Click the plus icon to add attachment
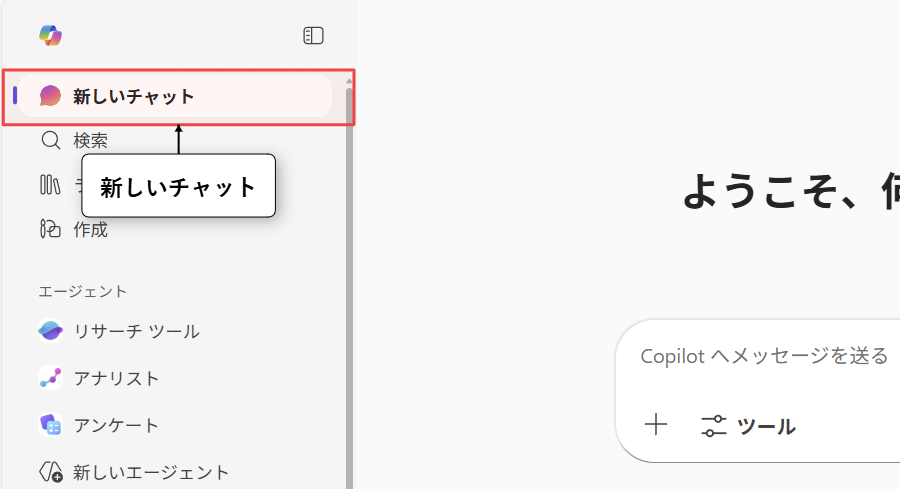The image size is (900, 489). [656, 425]
